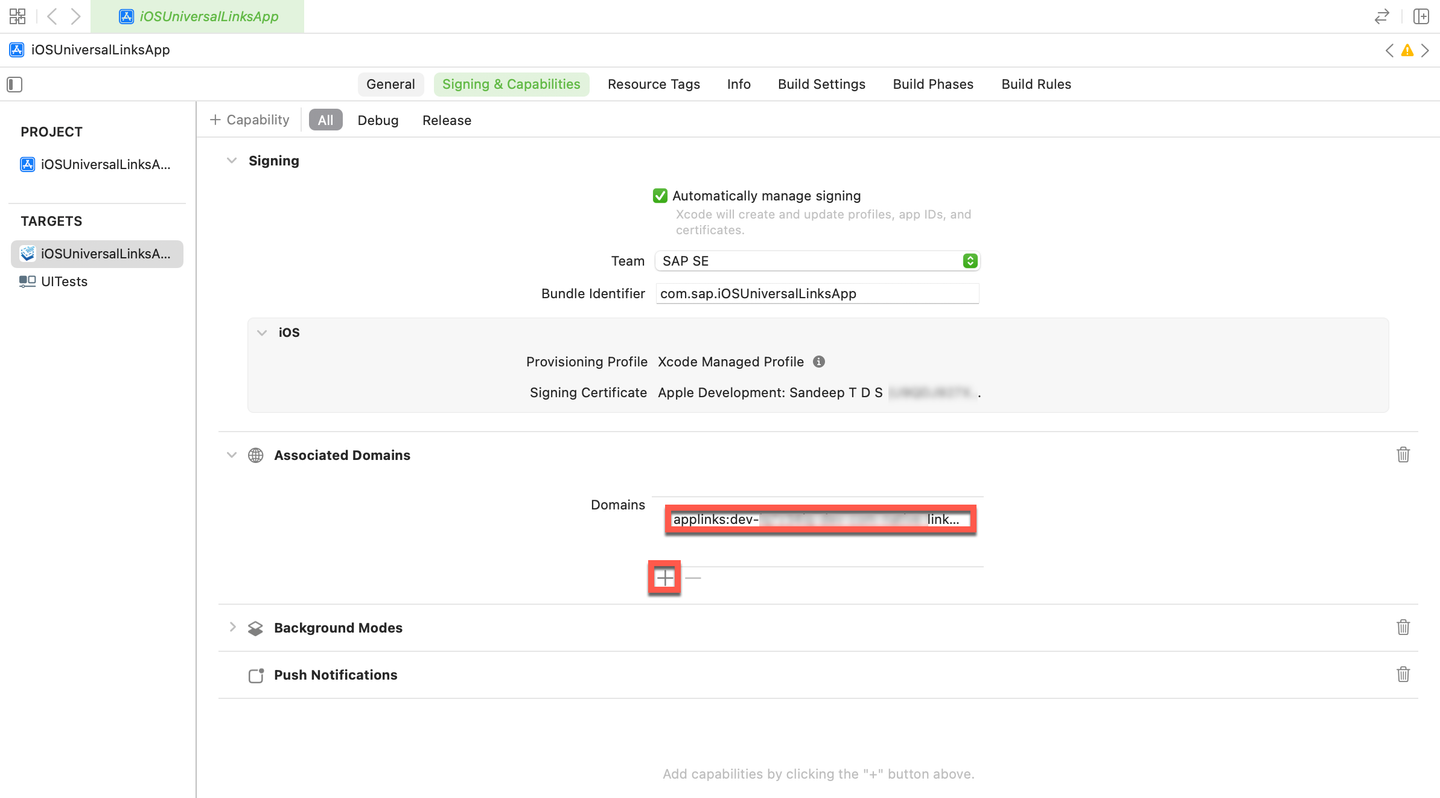
Task: Select the iOSUniversalLinksApp project item
Action: pyautogui.click(x=97, y=165)
